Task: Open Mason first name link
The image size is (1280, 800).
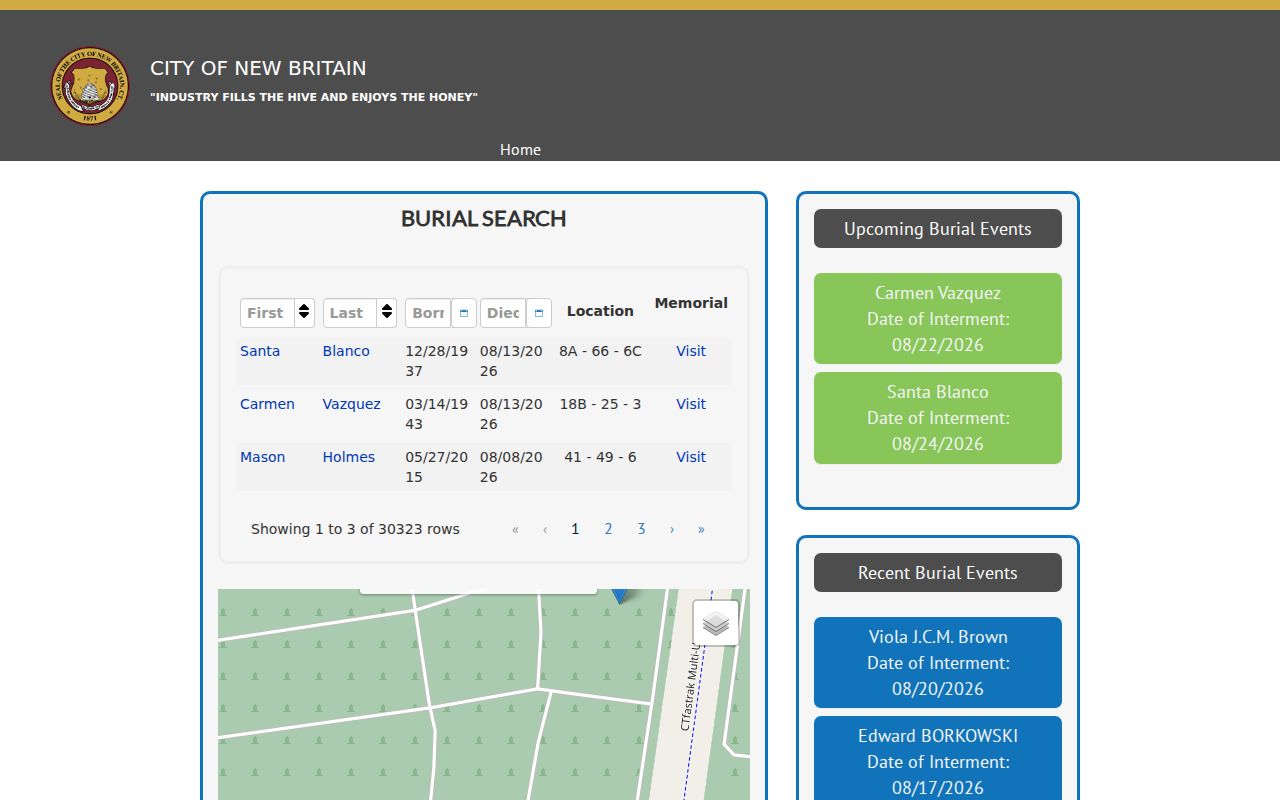Action: pyautogui.click(x=262, y=457)
